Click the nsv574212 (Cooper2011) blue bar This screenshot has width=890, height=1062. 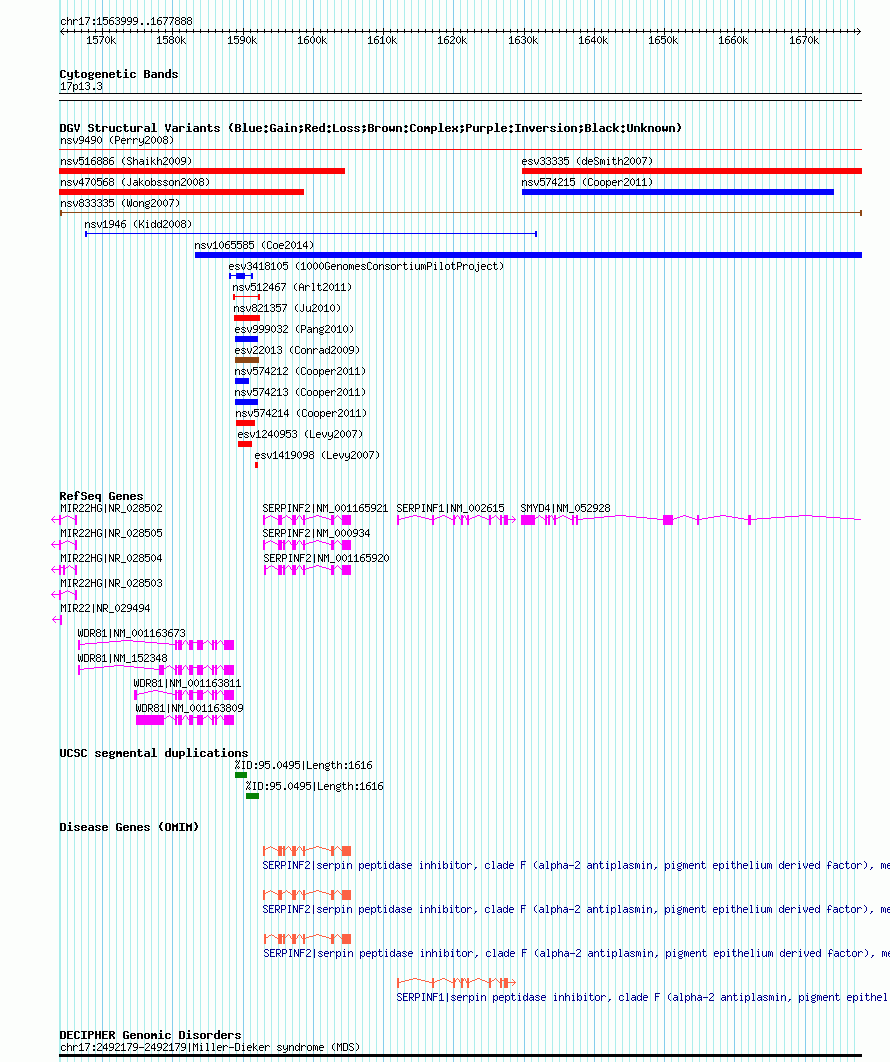tap(242, 381)
